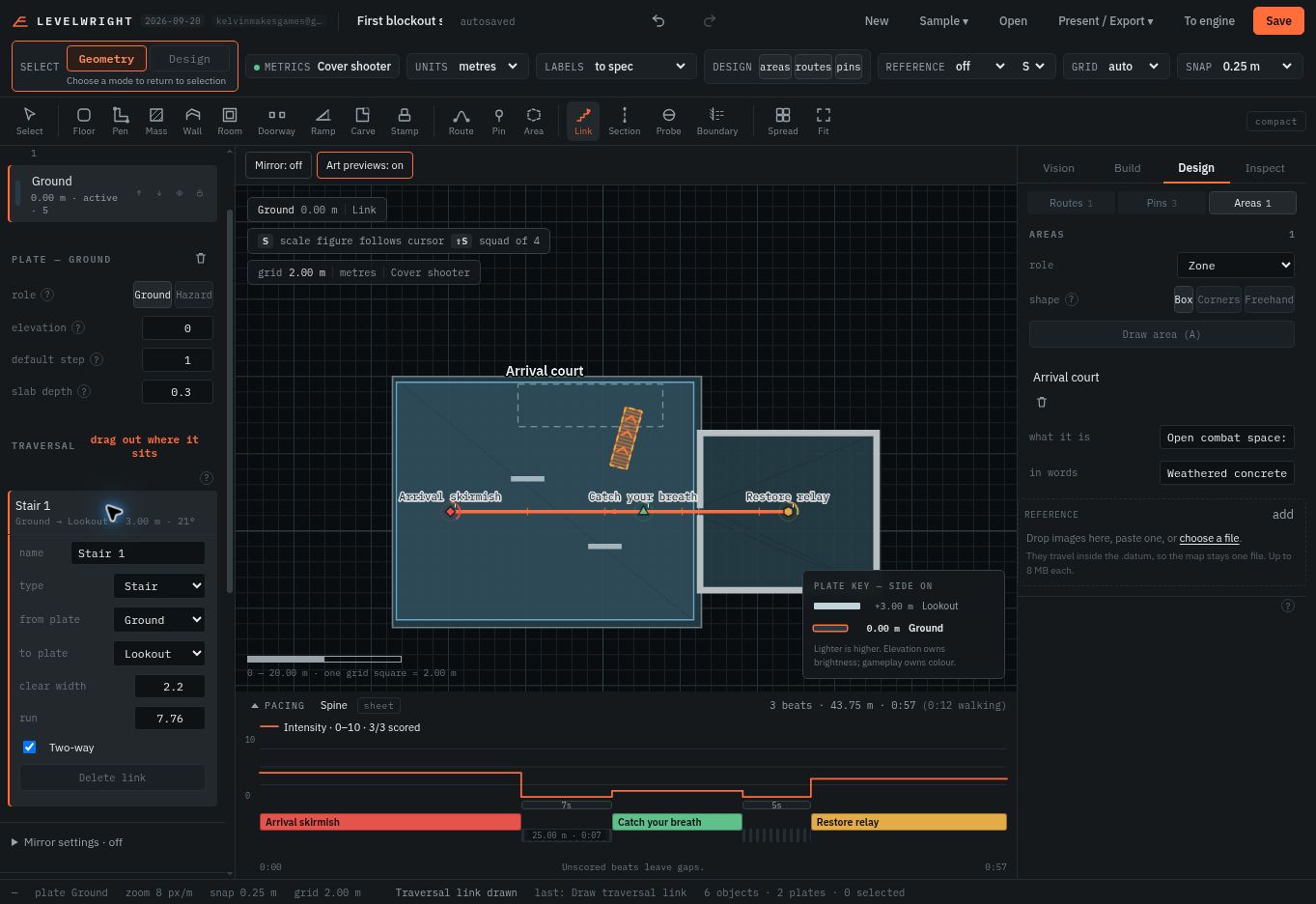
Task: Activate the Doorway tool
Action: coord(276,121)
